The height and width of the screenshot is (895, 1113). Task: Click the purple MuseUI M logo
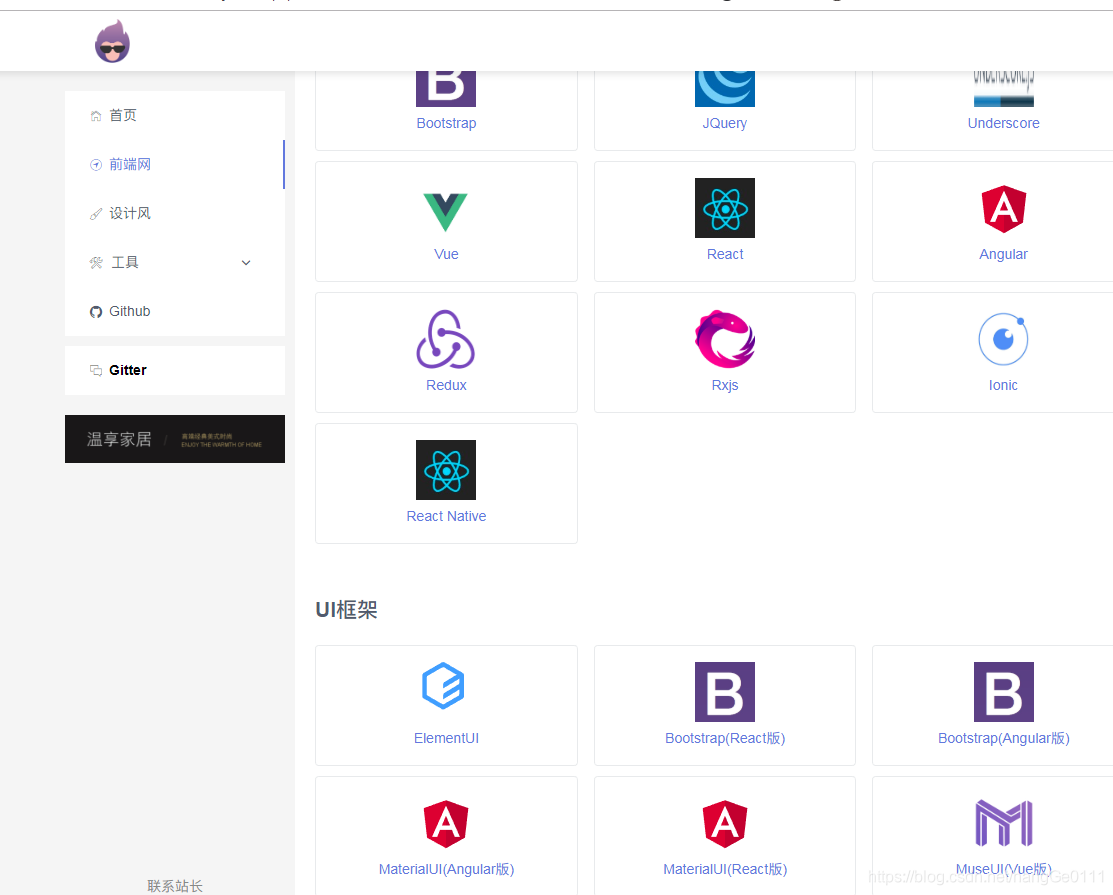(x=1004, y=823)
